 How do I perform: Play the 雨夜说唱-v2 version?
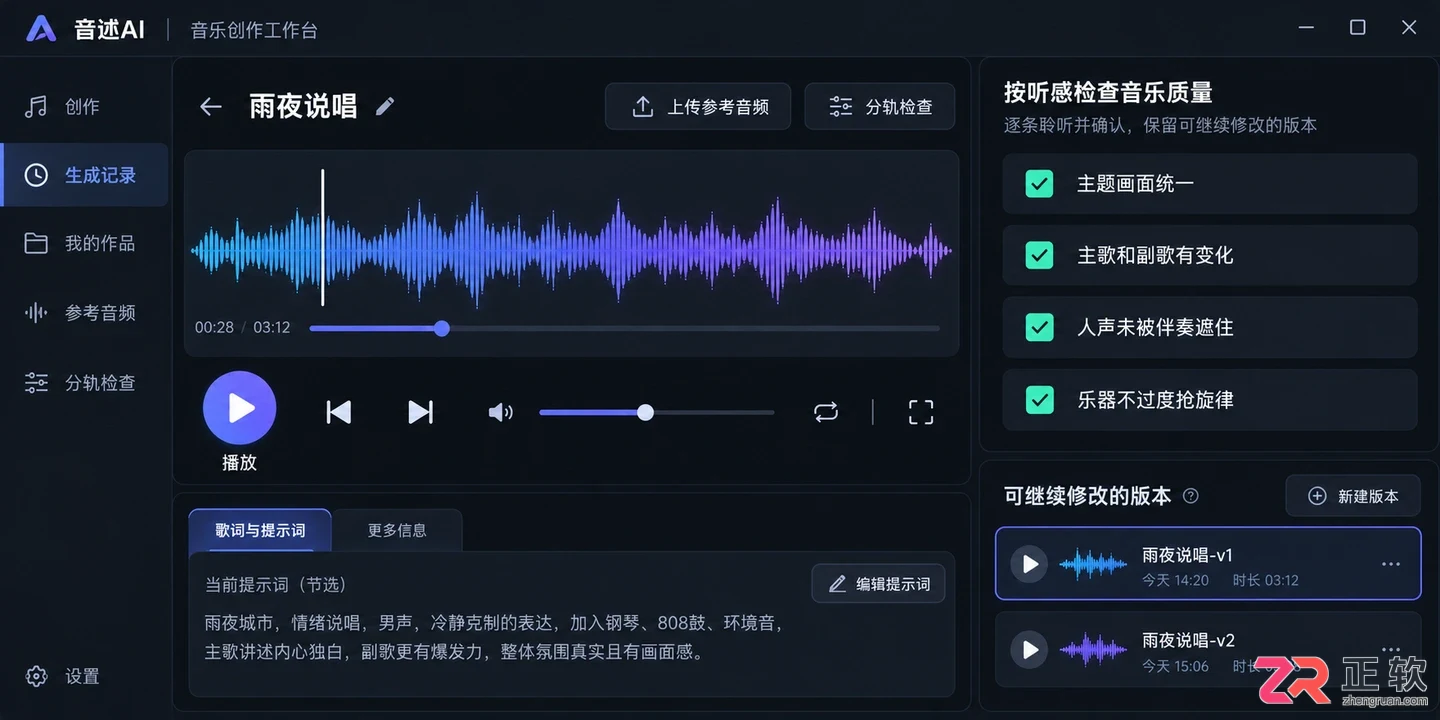(x=1029, y=650)
